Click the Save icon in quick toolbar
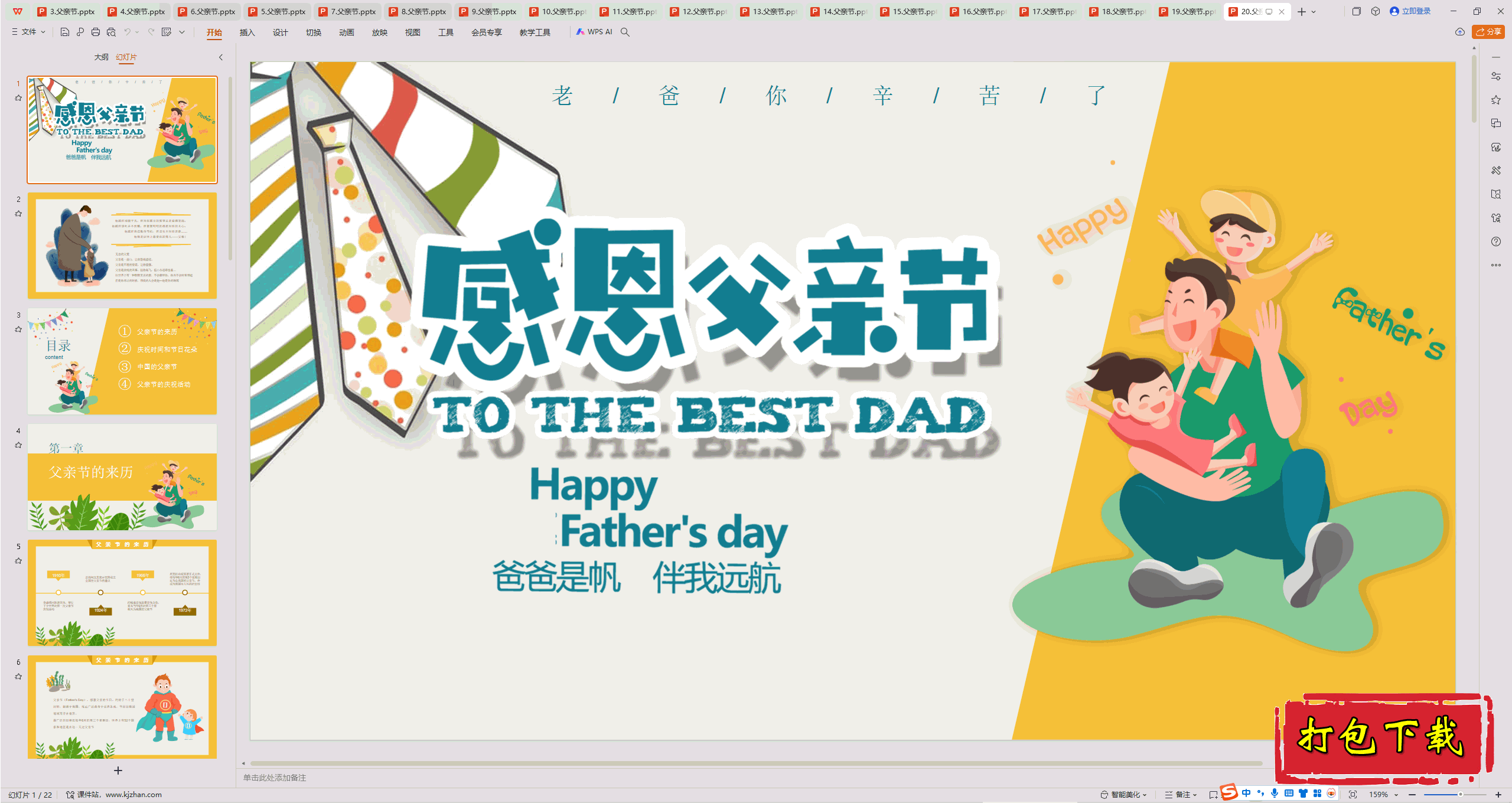Viewport: 1512px width, 803px height. [x=65, y=32]
